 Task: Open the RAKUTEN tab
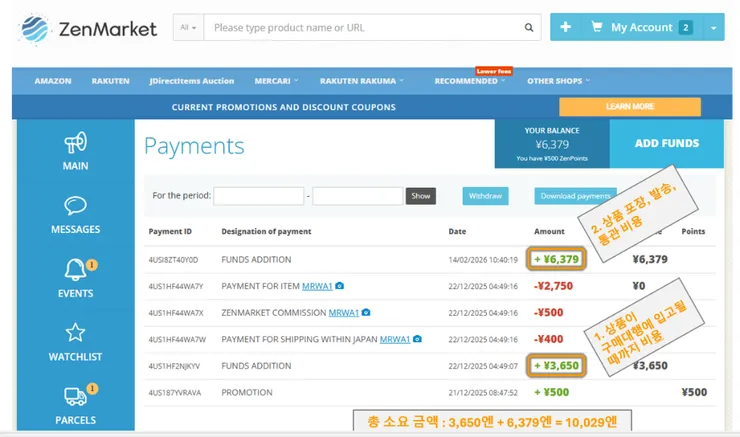110,81
